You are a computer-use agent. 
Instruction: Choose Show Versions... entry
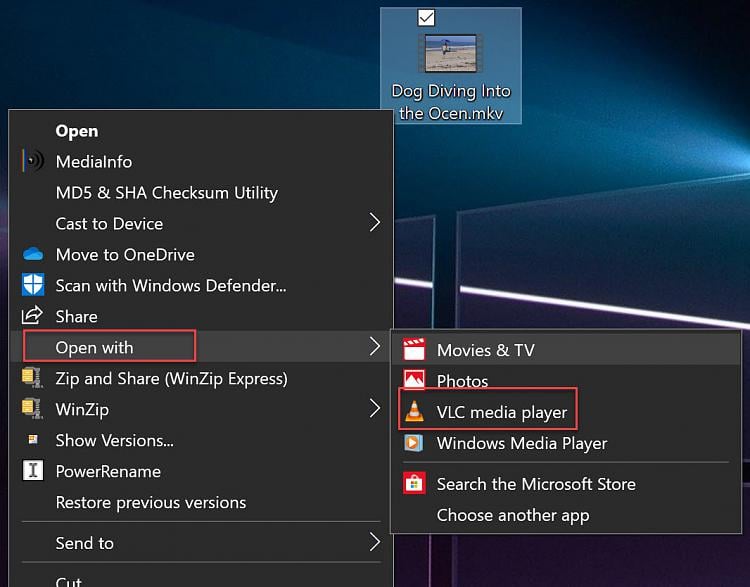click(200, 440)
